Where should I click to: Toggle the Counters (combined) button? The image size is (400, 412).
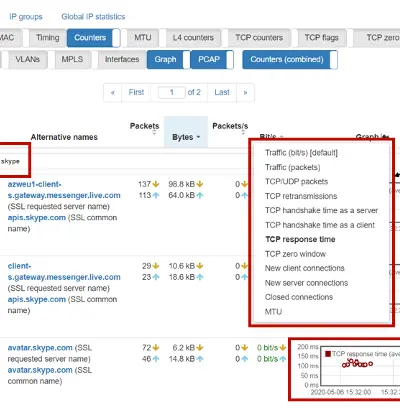coord(290,59)
